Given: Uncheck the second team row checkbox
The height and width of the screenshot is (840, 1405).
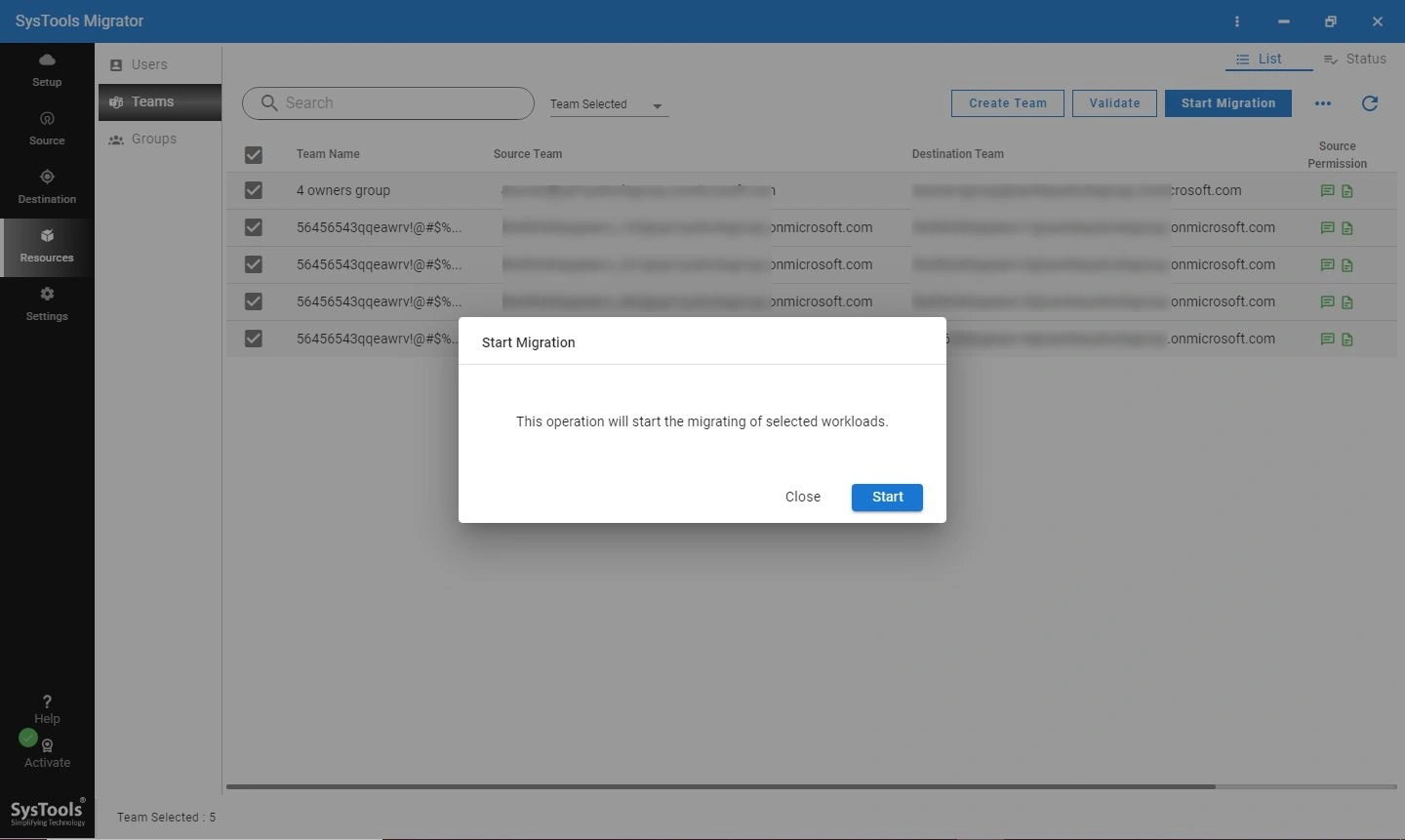Looking at the screenshot, I should (254, 227).
